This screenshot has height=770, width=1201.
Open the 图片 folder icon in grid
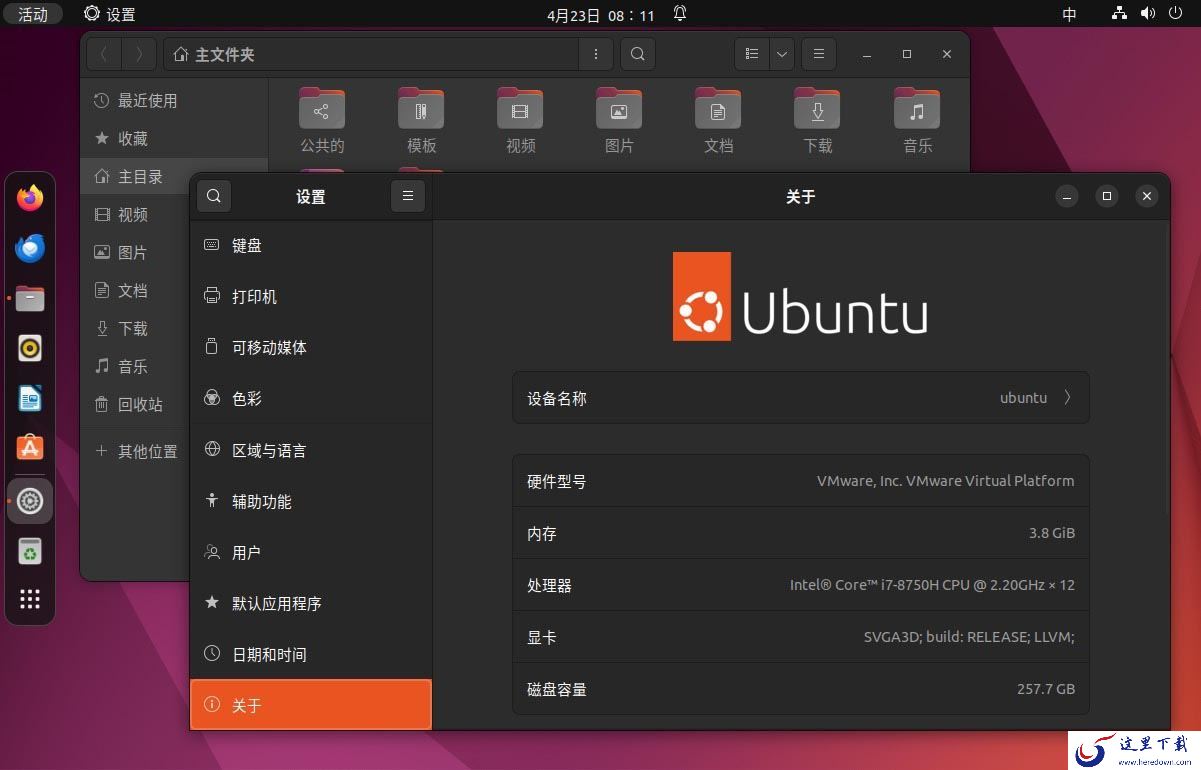619,120
